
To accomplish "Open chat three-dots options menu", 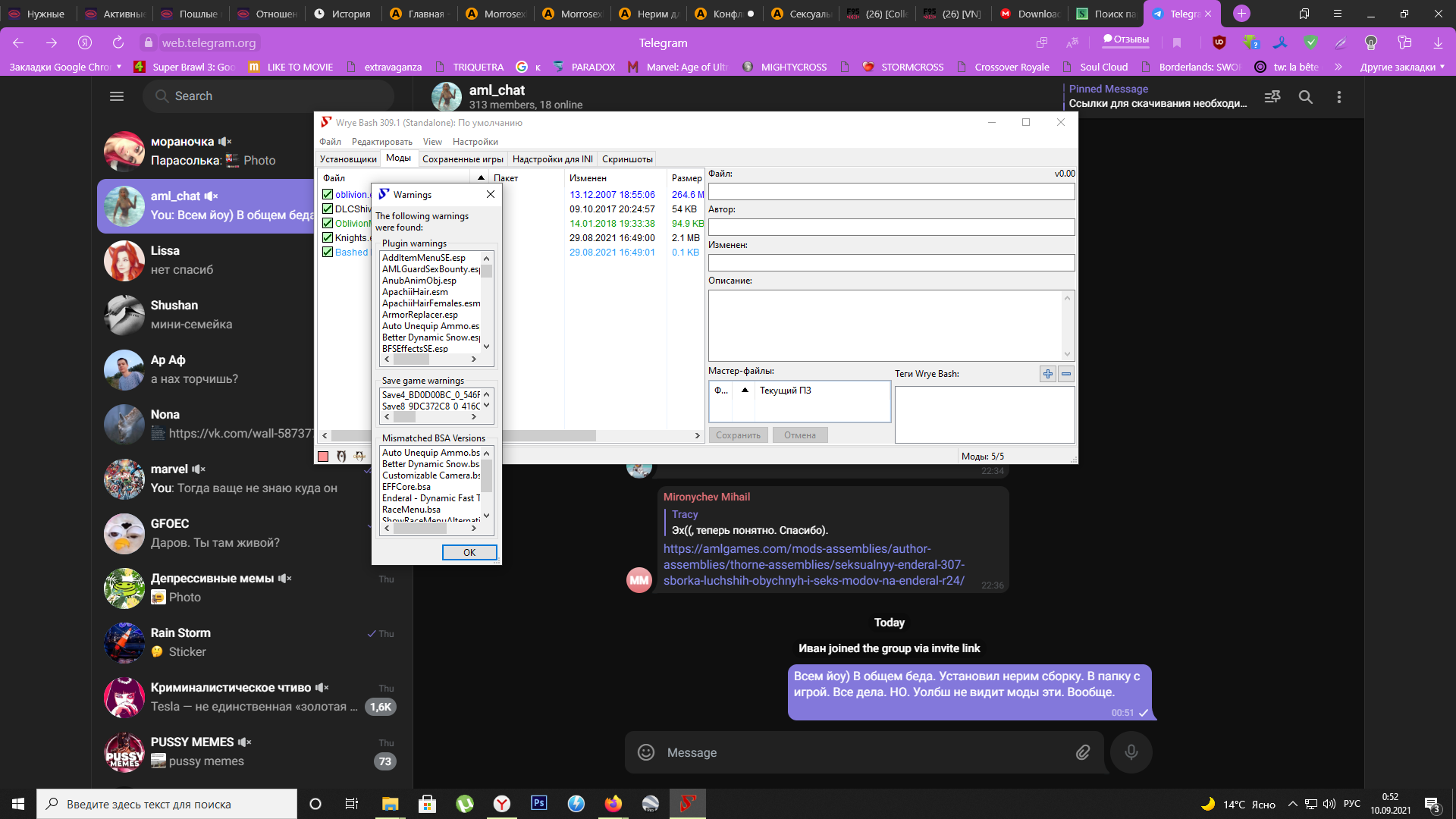I will point(1338,97).
